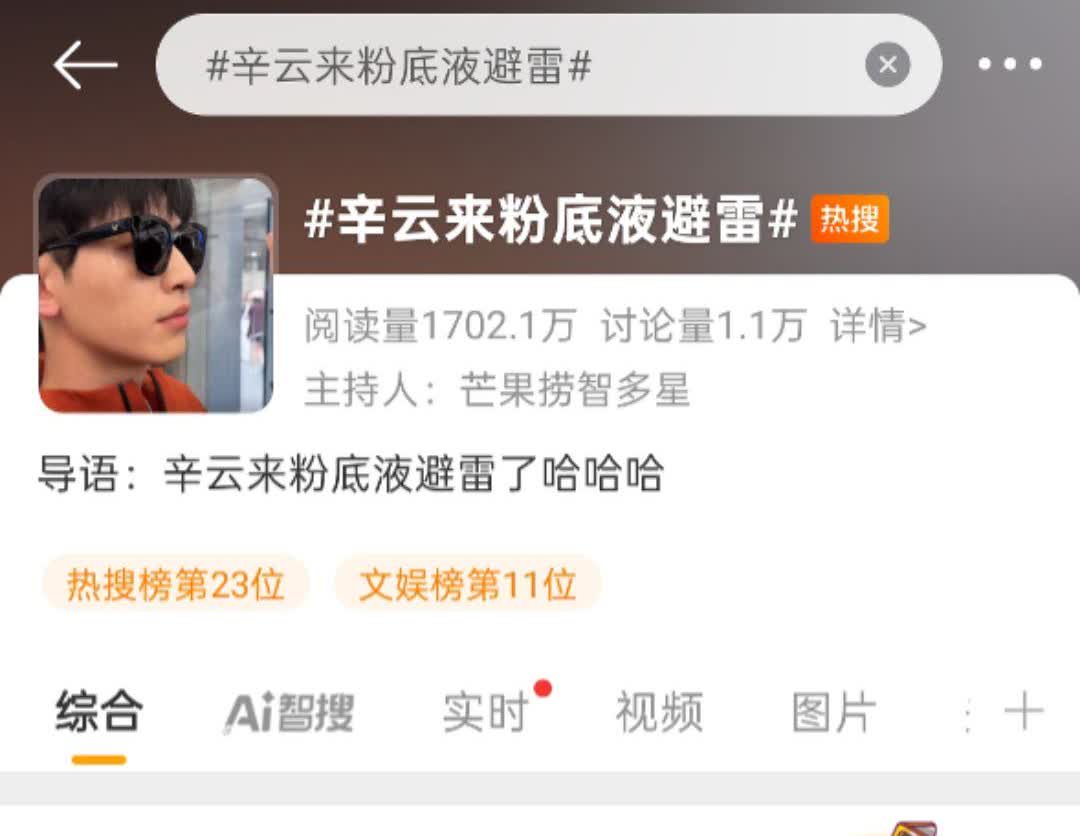Clear the search box with X icon
1080x836 pixels.
[887, 65]
